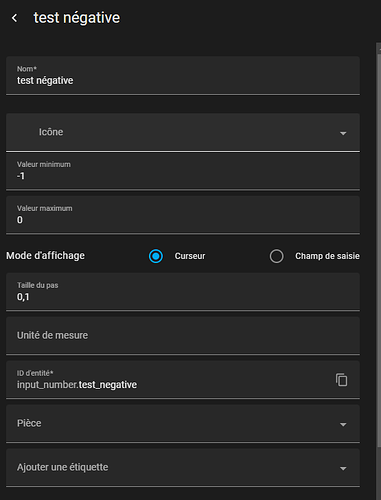Click the Ajouter une étiquette text
The image size is (381, 500).
pos(63,467)
